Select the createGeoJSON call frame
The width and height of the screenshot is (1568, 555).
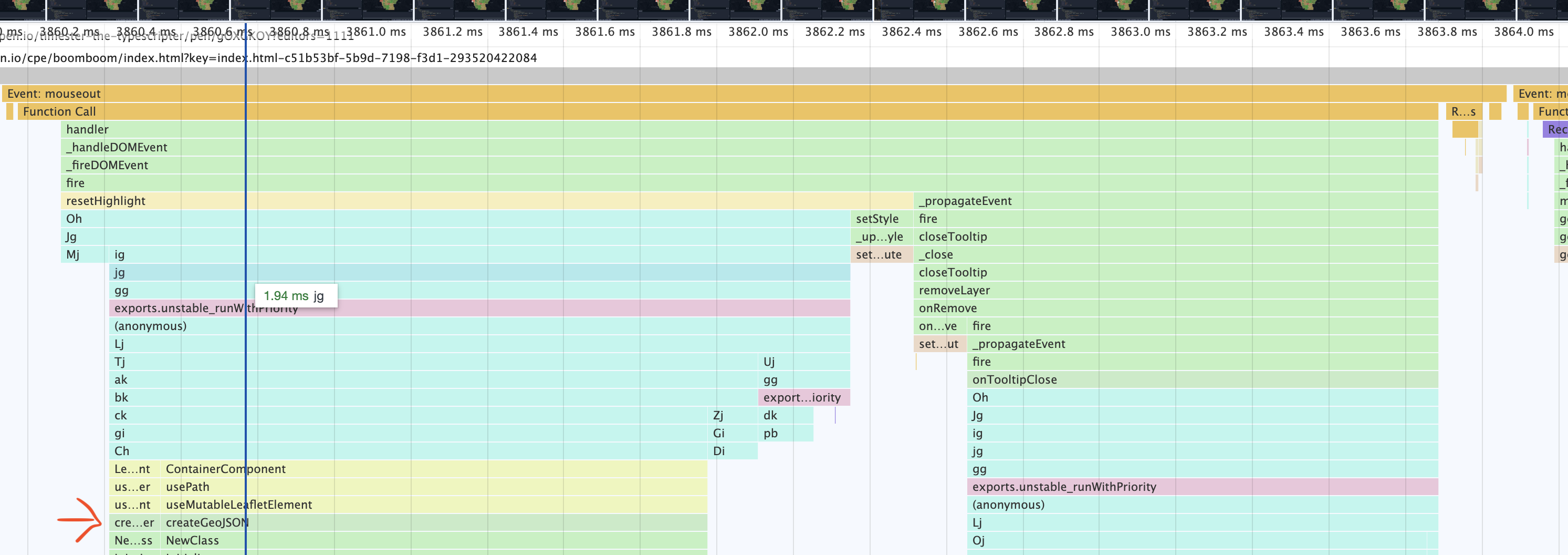click(x=433, y=523)
